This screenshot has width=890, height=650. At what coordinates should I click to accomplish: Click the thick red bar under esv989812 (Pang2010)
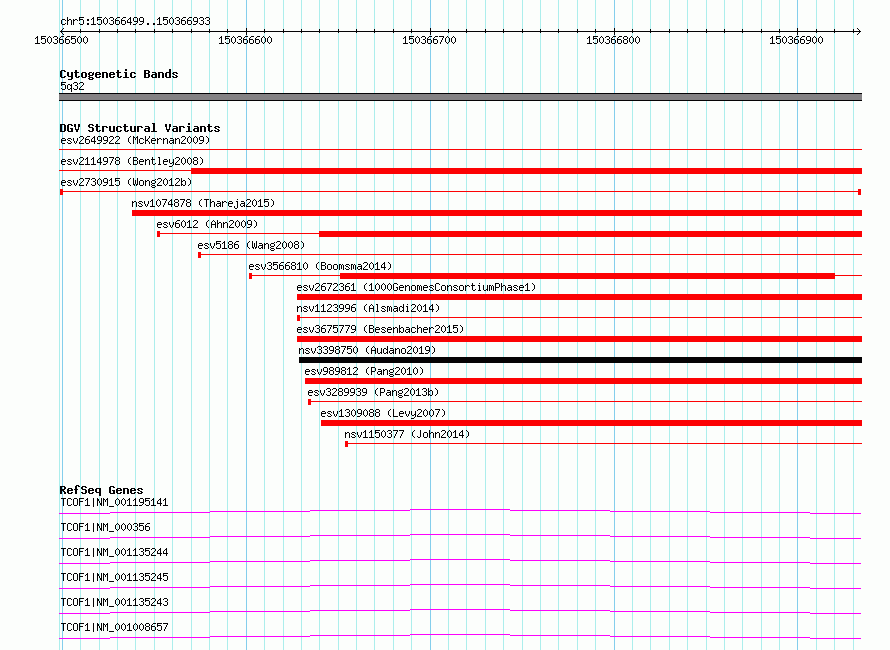tap(583, 381)
